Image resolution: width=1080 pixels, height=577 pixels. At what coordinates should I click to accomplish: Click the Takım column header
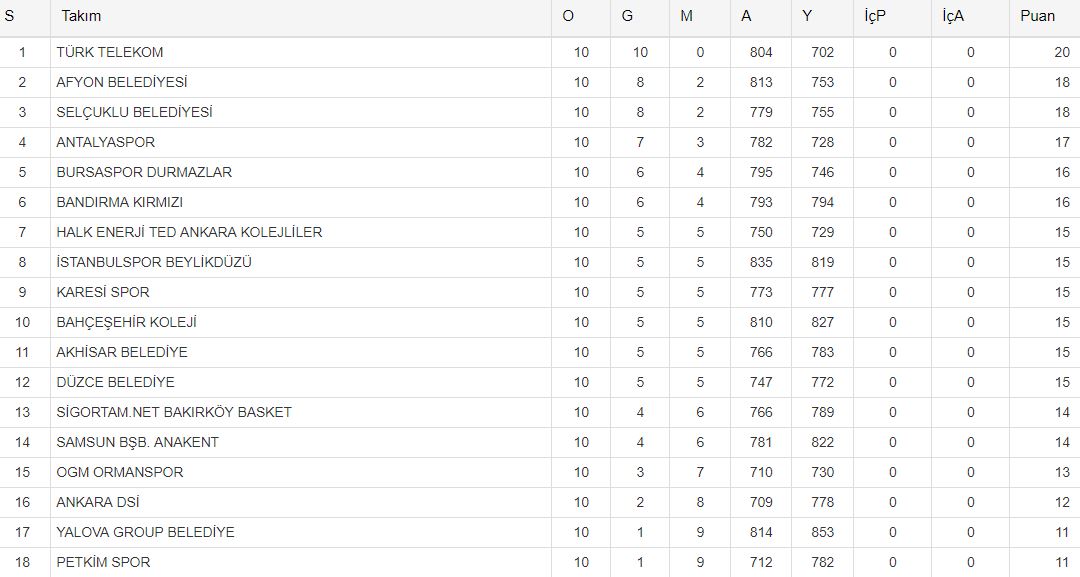tap(81, 16)
